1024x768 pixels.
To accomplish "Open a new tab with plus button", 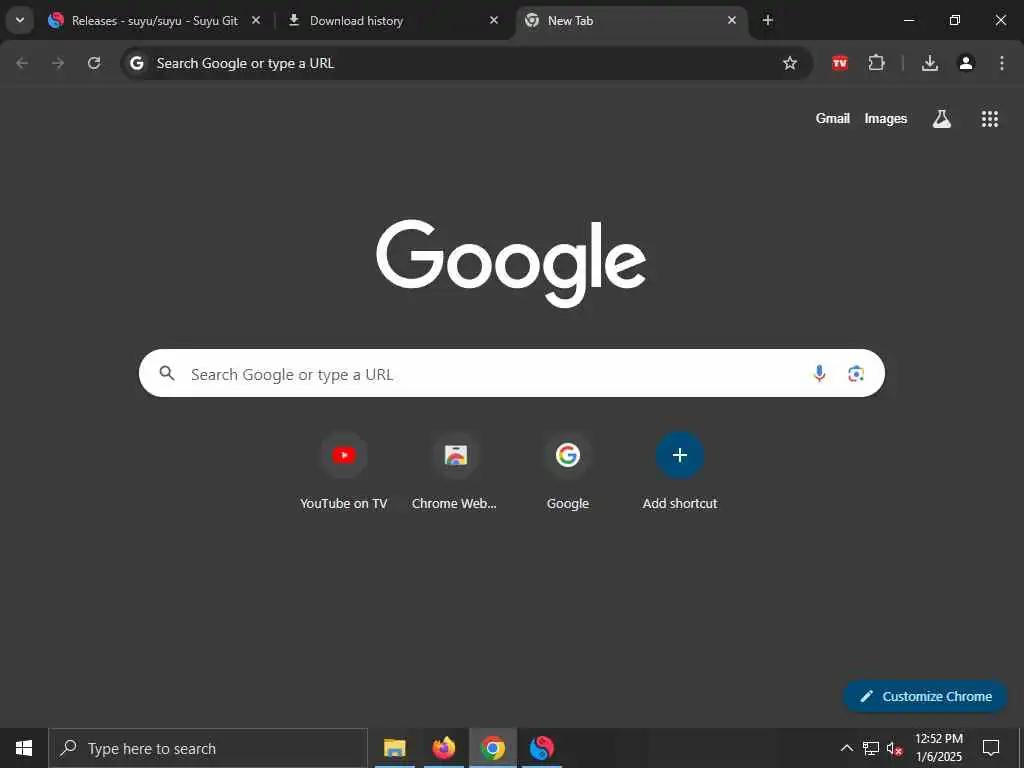I will (x=768, y=20).
